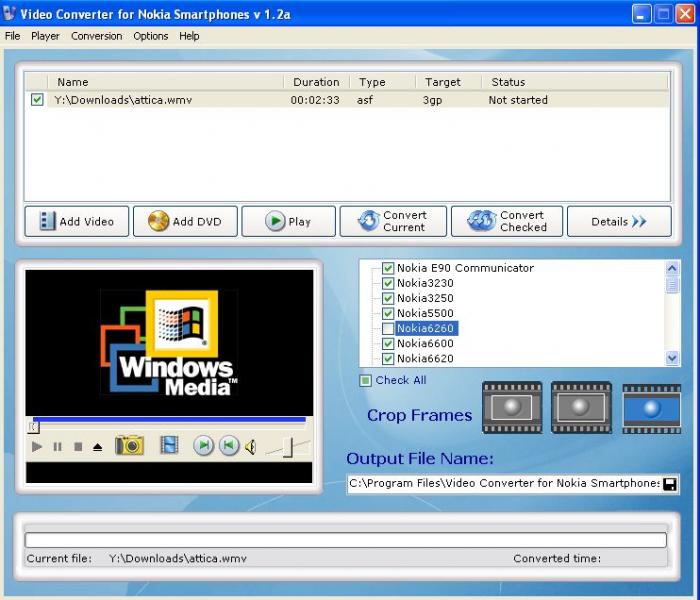The height and width of the screenshot is (600, 700).
Task: Expand the Details panel
Action: [x=619, y=221]
